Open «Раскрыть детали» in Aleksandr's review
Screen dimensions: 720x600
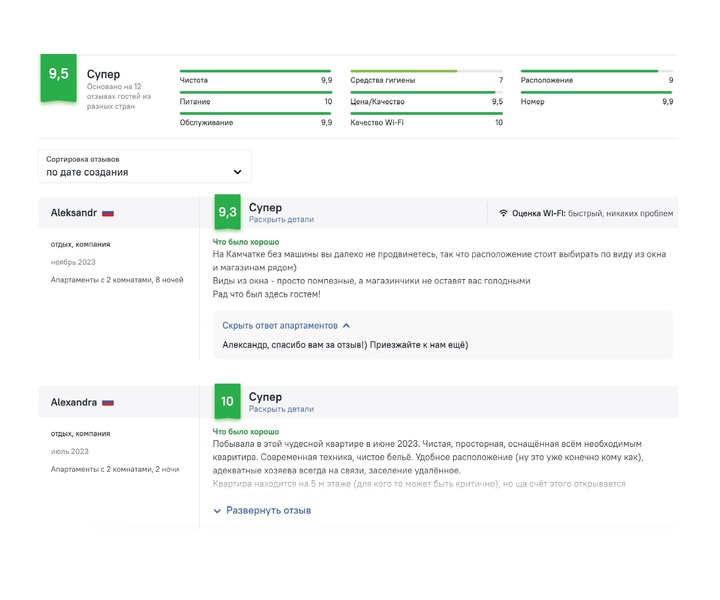(x=281, y=219)
